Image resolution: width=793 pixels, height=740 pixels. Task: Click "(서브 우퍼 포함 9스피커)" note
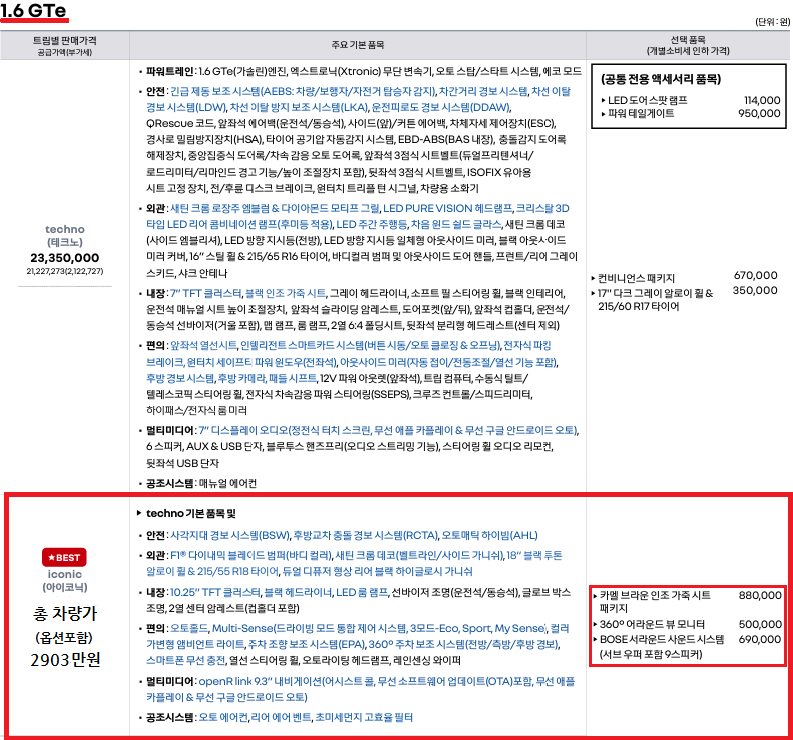point(651,655)
